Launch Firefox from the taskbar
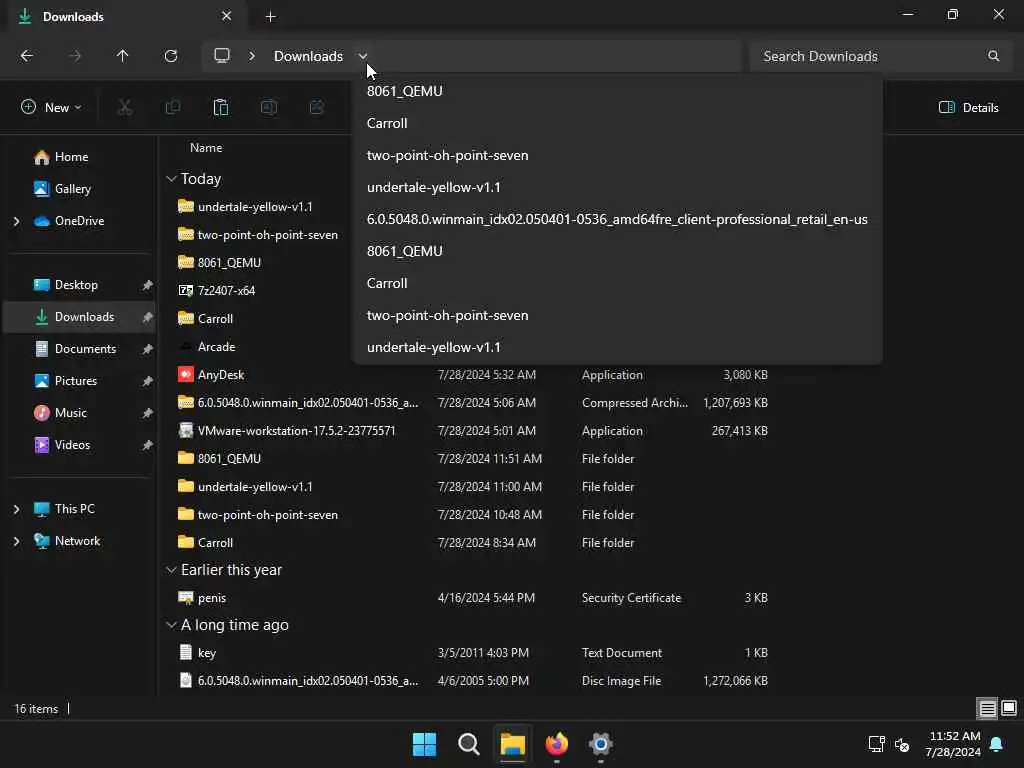Screen dimensions: 1024x768 (556, 744)
